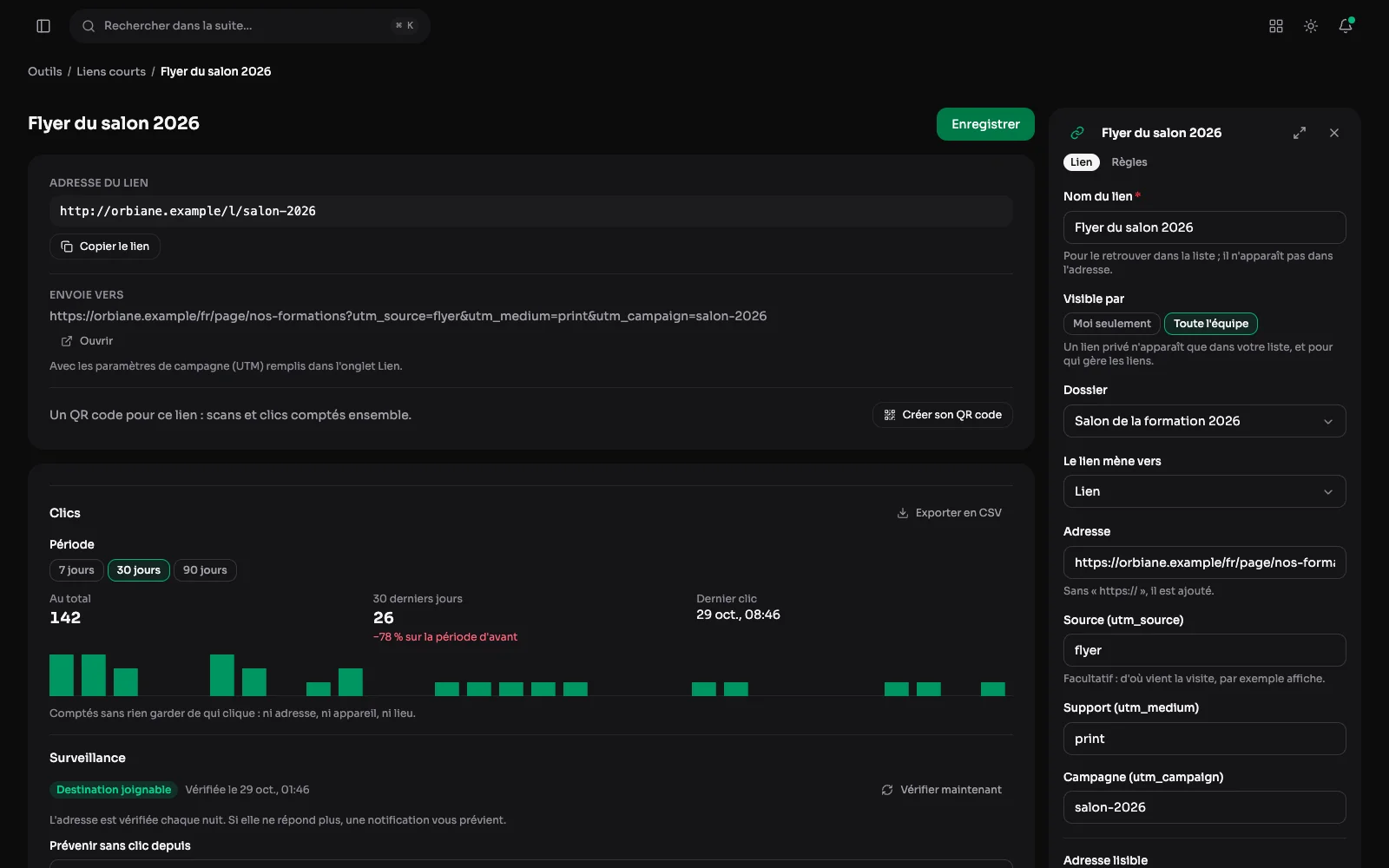Open the destination URL via Ouvrir
The height and width of the screenshot is (868, 1389).
coord(87,341)
